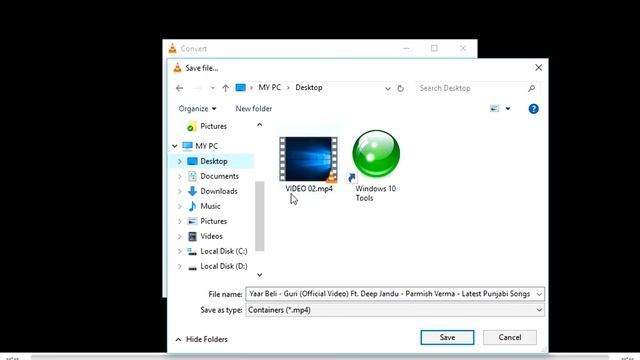Expand the Music tree node
This screenshot has height=360, width=640.
pyautogui.click(x=180, y=207)
